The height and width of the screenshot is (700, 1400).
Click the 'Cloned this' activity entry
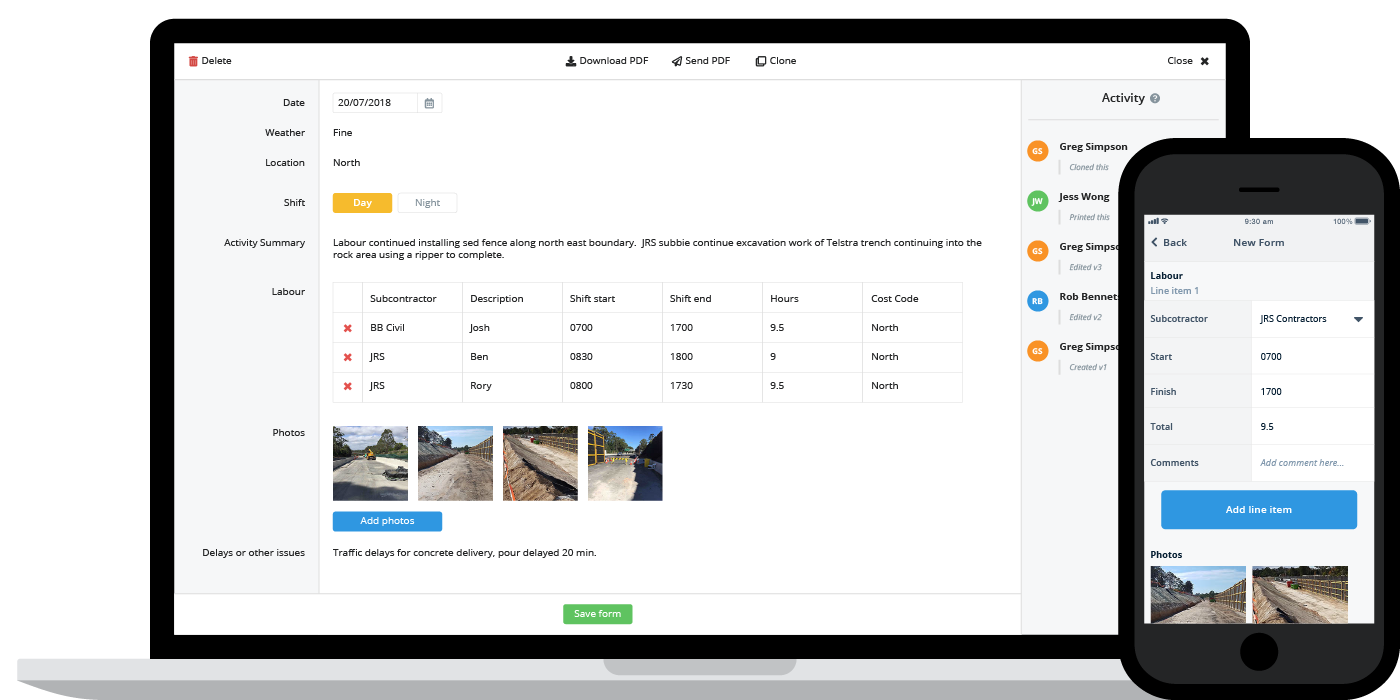click(x=1089, y=168)
